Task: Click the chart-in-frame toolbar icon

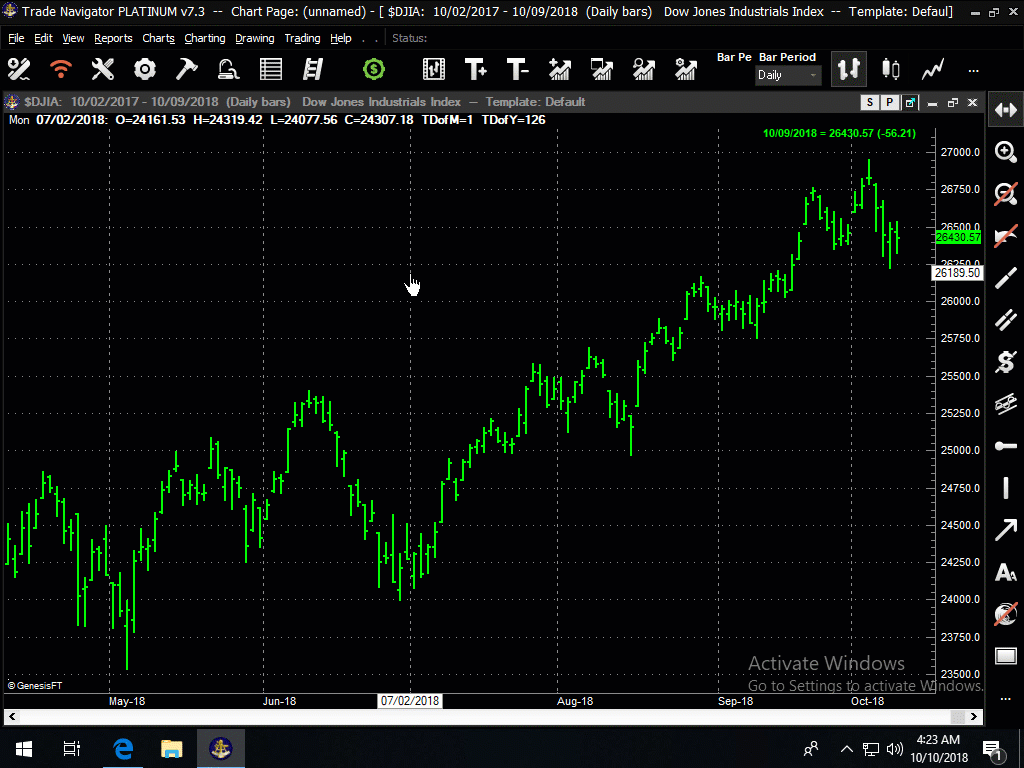Action: (x=434, y=69)
